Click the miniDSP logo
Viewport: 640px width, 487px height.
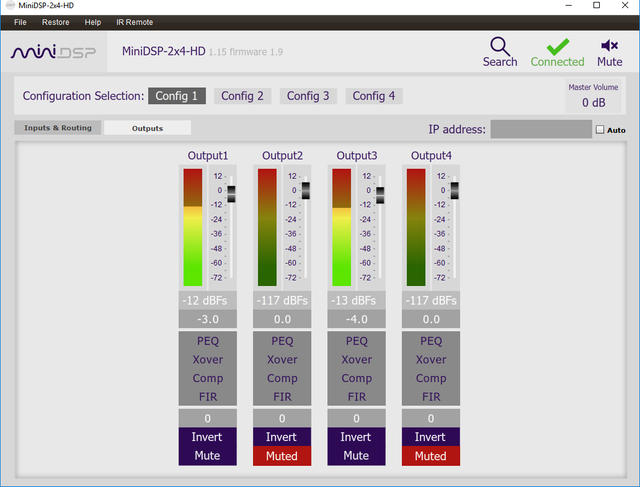click(53, 52)
